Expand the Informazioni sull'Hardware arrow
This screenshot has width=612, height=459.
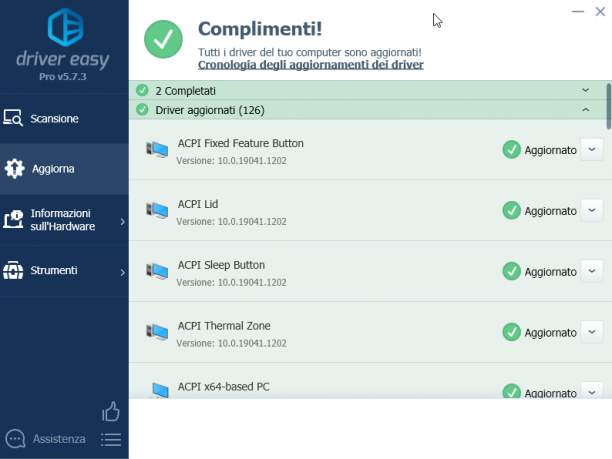pos(123,222)
